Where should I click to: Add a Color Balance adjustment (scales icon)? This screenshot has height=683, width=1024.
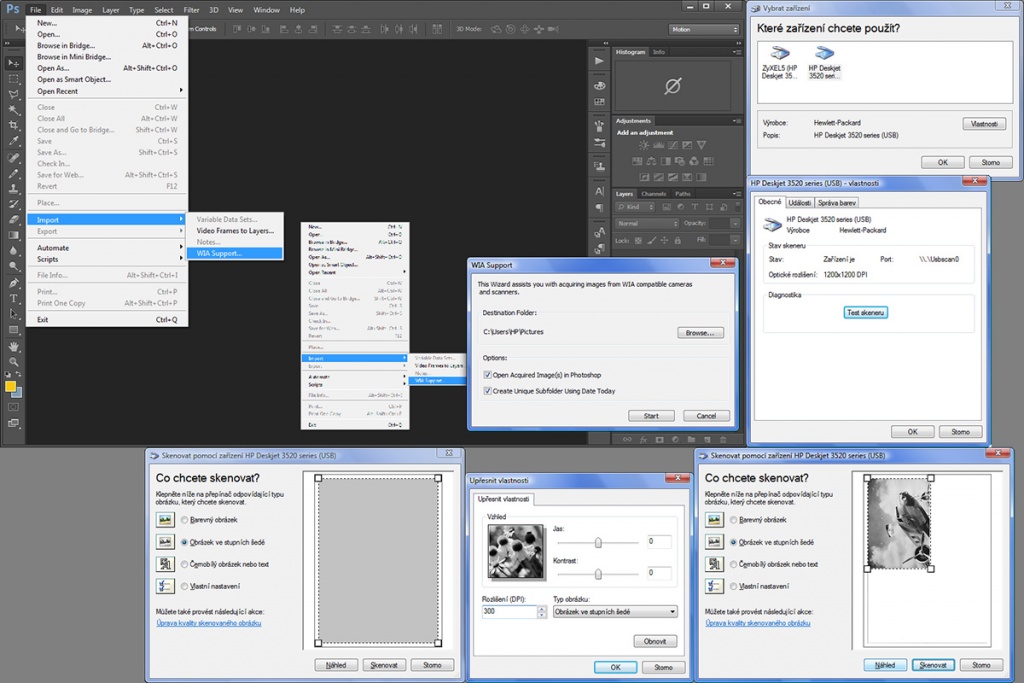650,161
